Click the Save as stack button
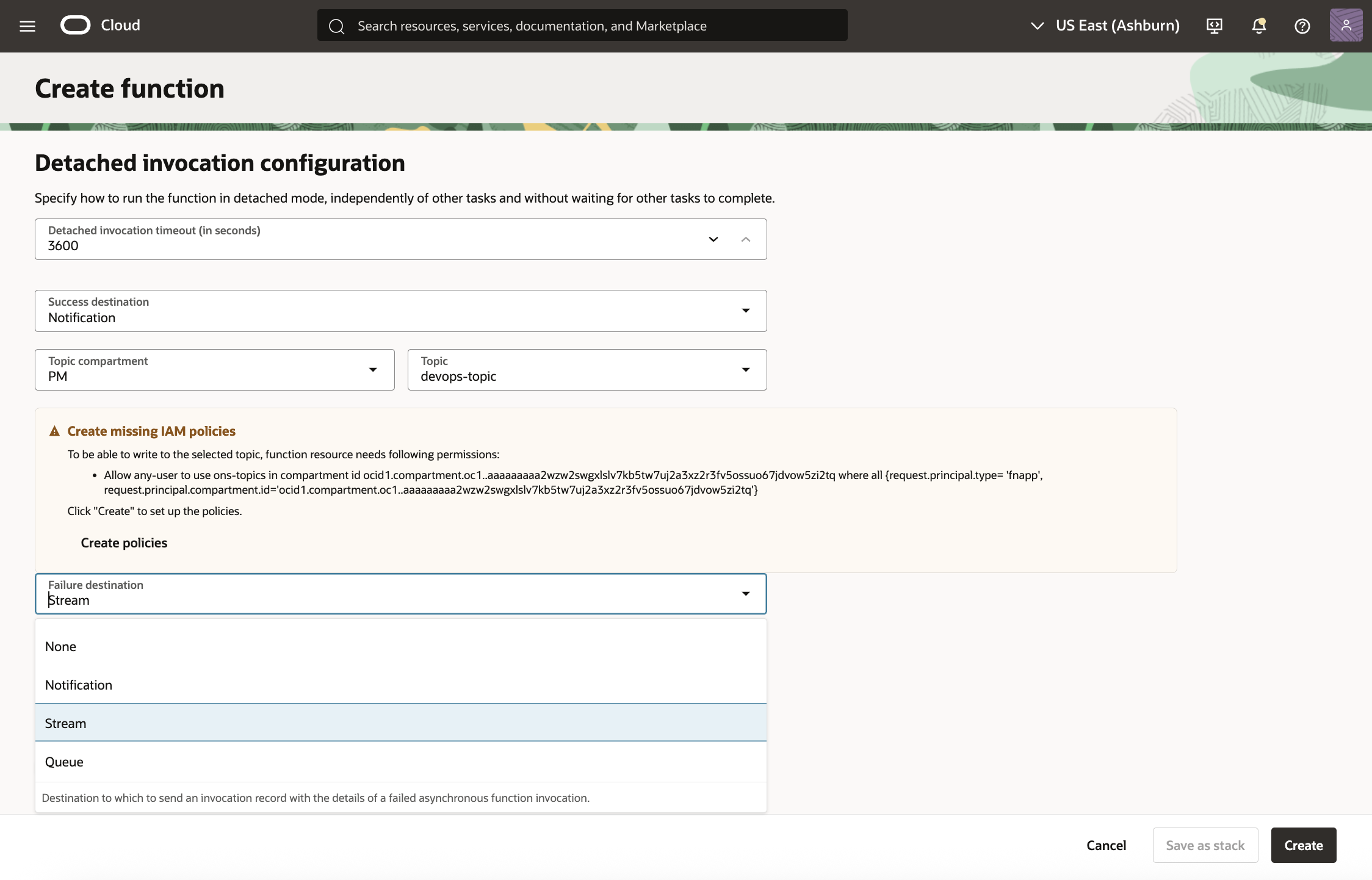The height and width of the screenshot is (880, 1372). [1205, 845]
